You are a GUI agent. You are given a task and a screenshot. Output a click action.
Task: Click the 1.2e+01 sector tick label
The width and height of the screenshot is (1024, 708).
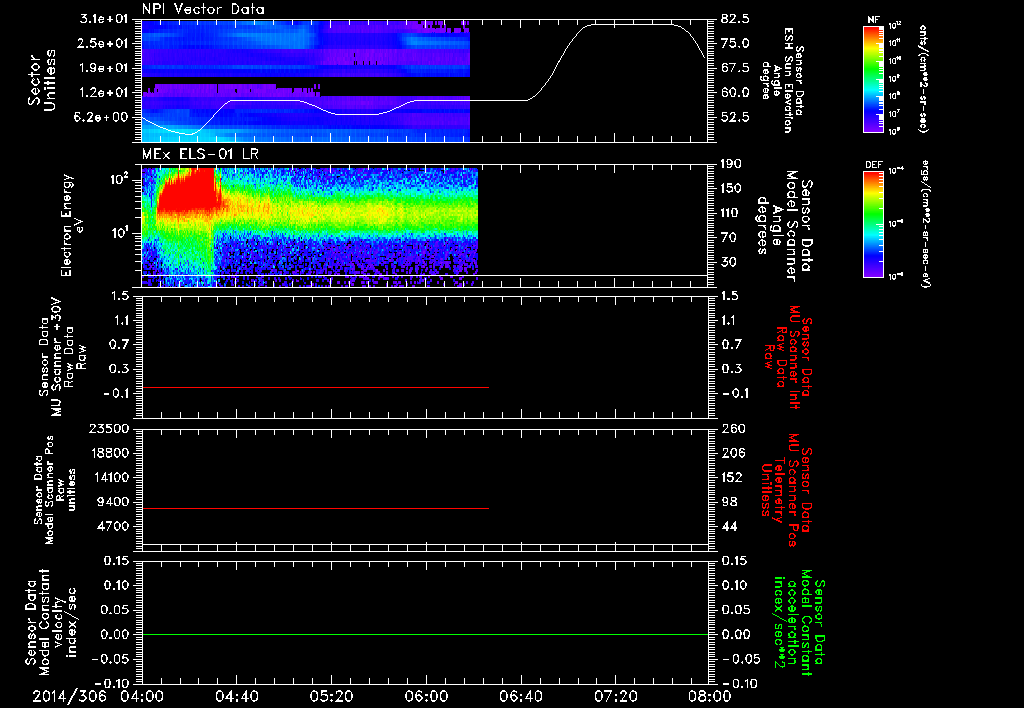104,93
